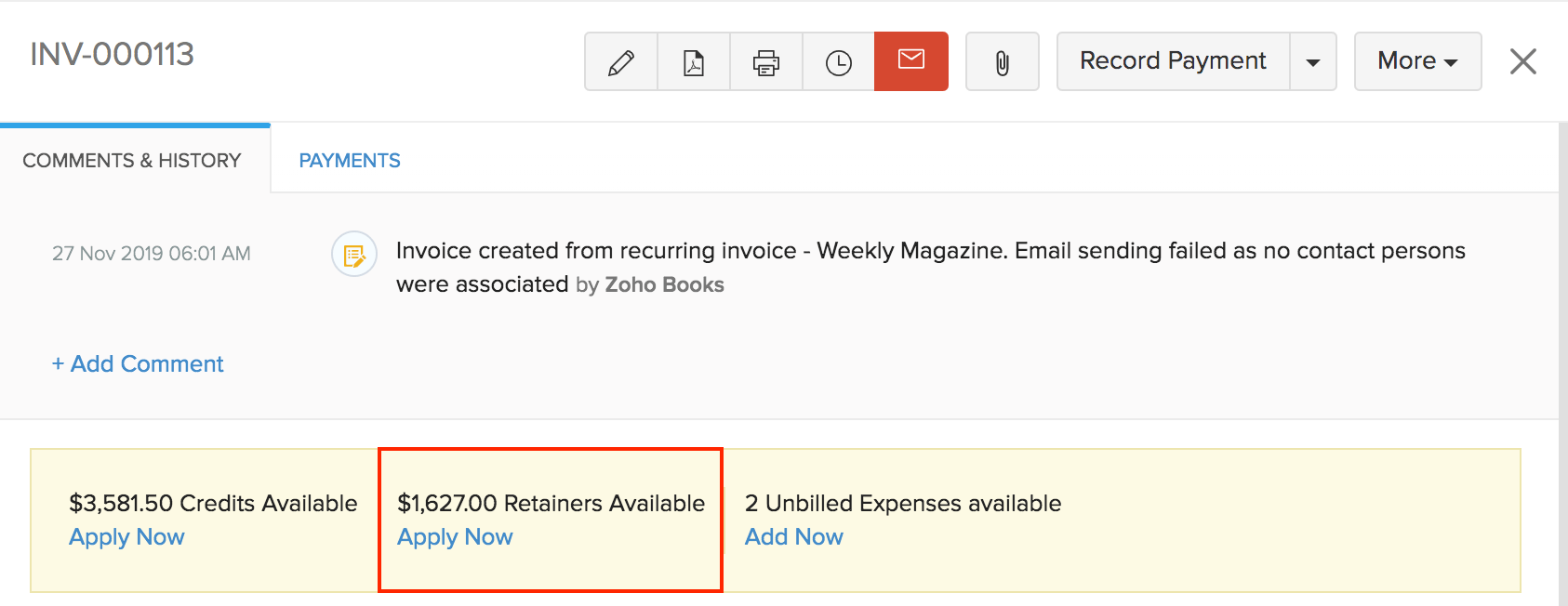Click the note icon beside history entry
Screen dimensions: 1568x606
coord(354,255)
